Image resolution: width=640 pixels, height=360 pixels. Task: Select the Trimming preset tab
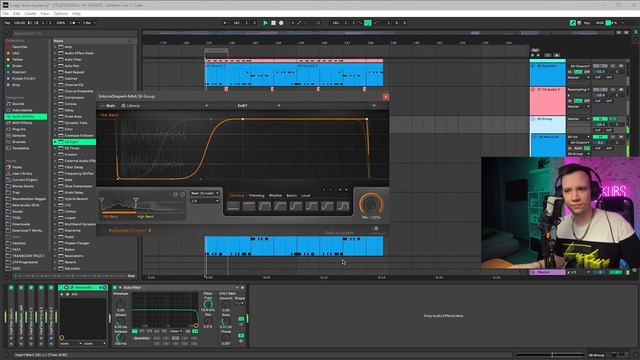point(256,196)
